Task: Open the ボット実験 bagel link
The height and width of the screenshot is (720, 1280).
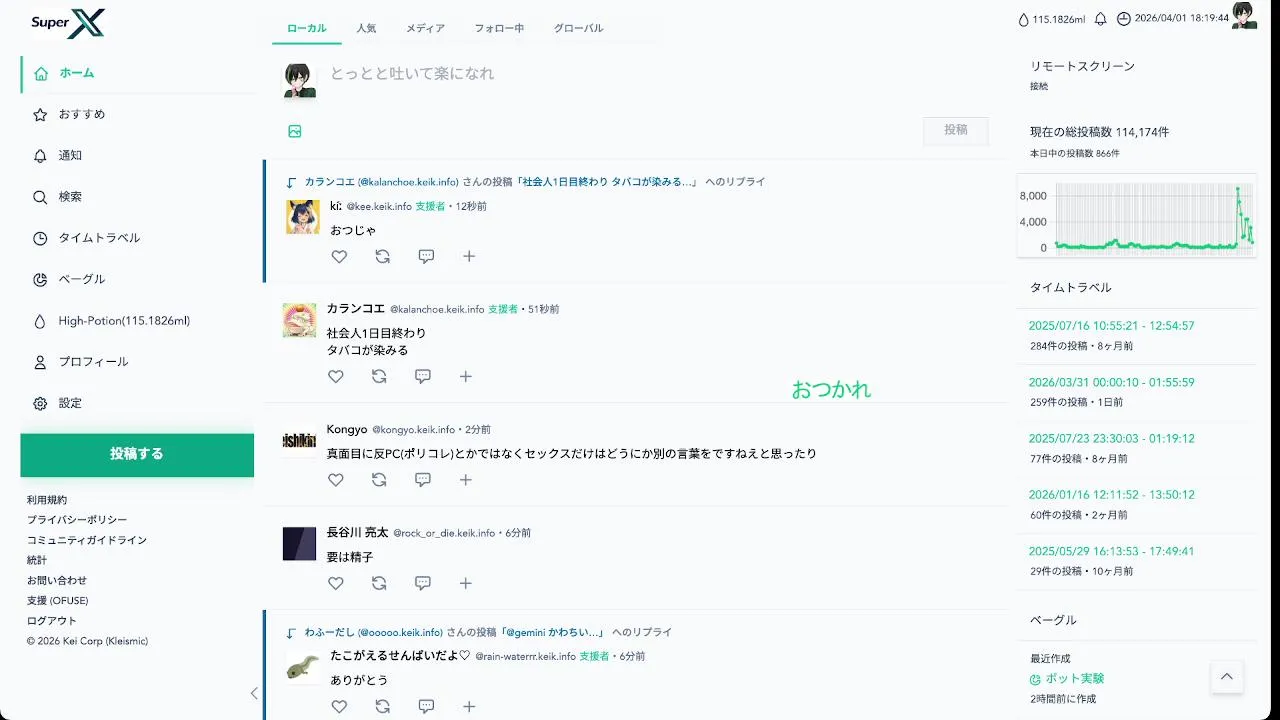Action: pyautogui.click(x=1075, y=678)
